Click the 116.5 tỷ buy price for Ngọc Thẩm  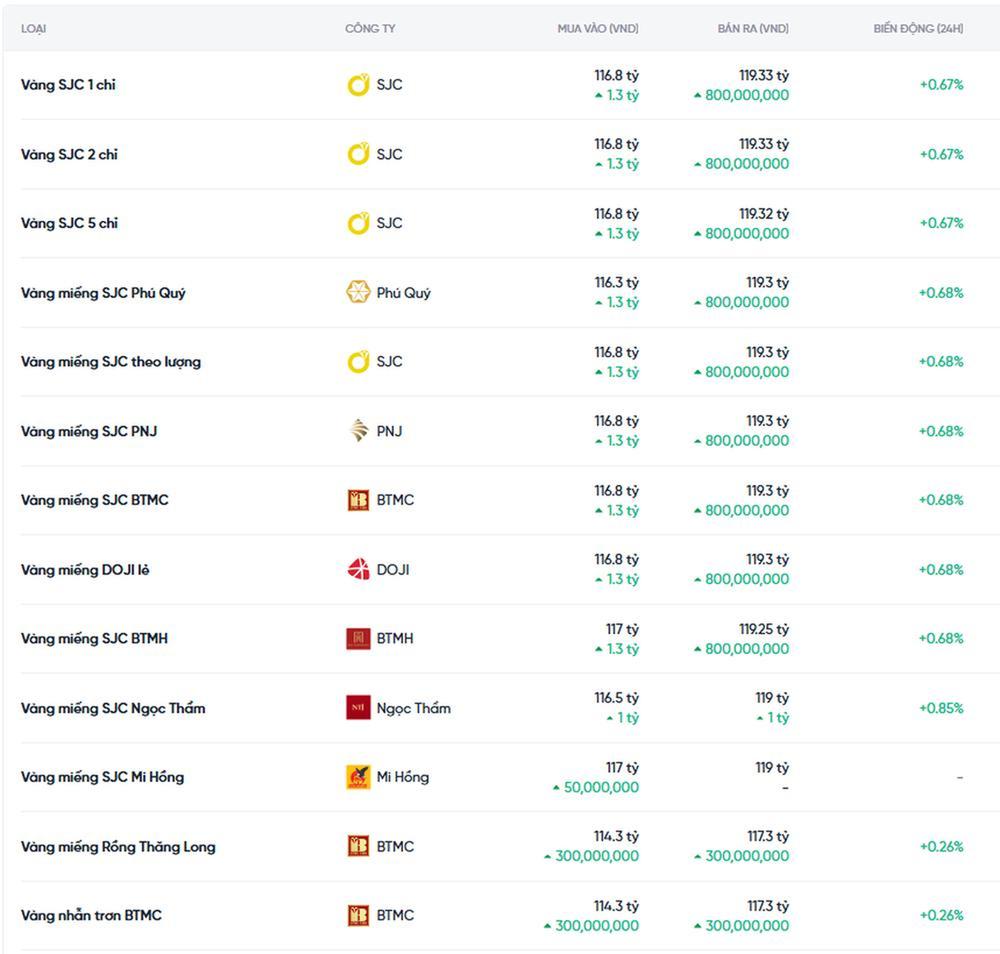coord(616,698)
